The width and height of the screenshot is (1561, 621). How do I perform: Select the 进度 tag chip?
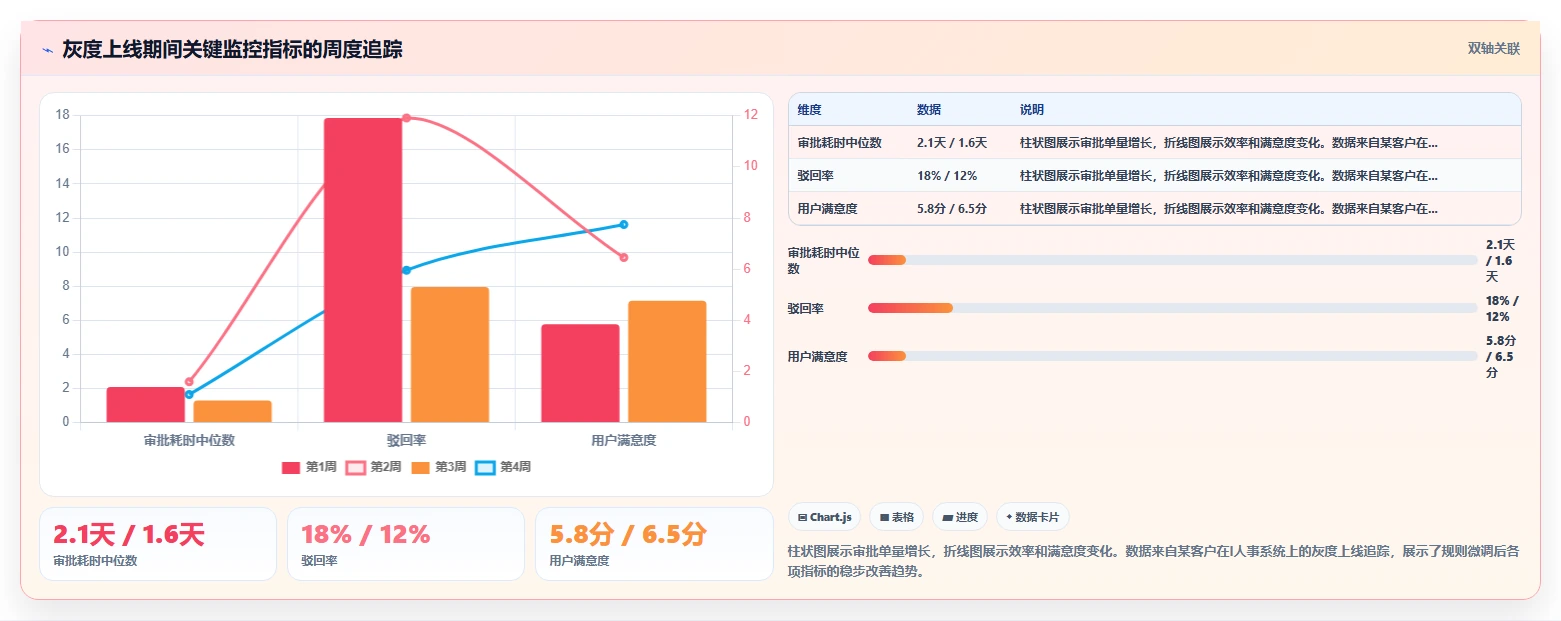pos(960,517)
